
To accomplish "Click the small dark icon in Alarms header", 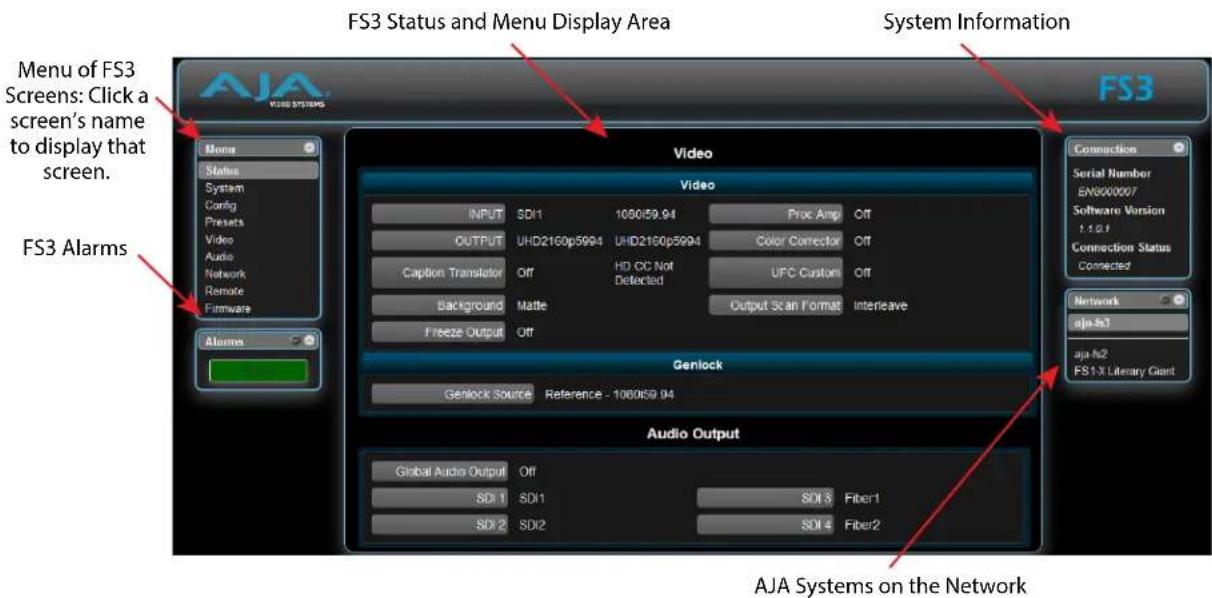I will pos(296,341).
